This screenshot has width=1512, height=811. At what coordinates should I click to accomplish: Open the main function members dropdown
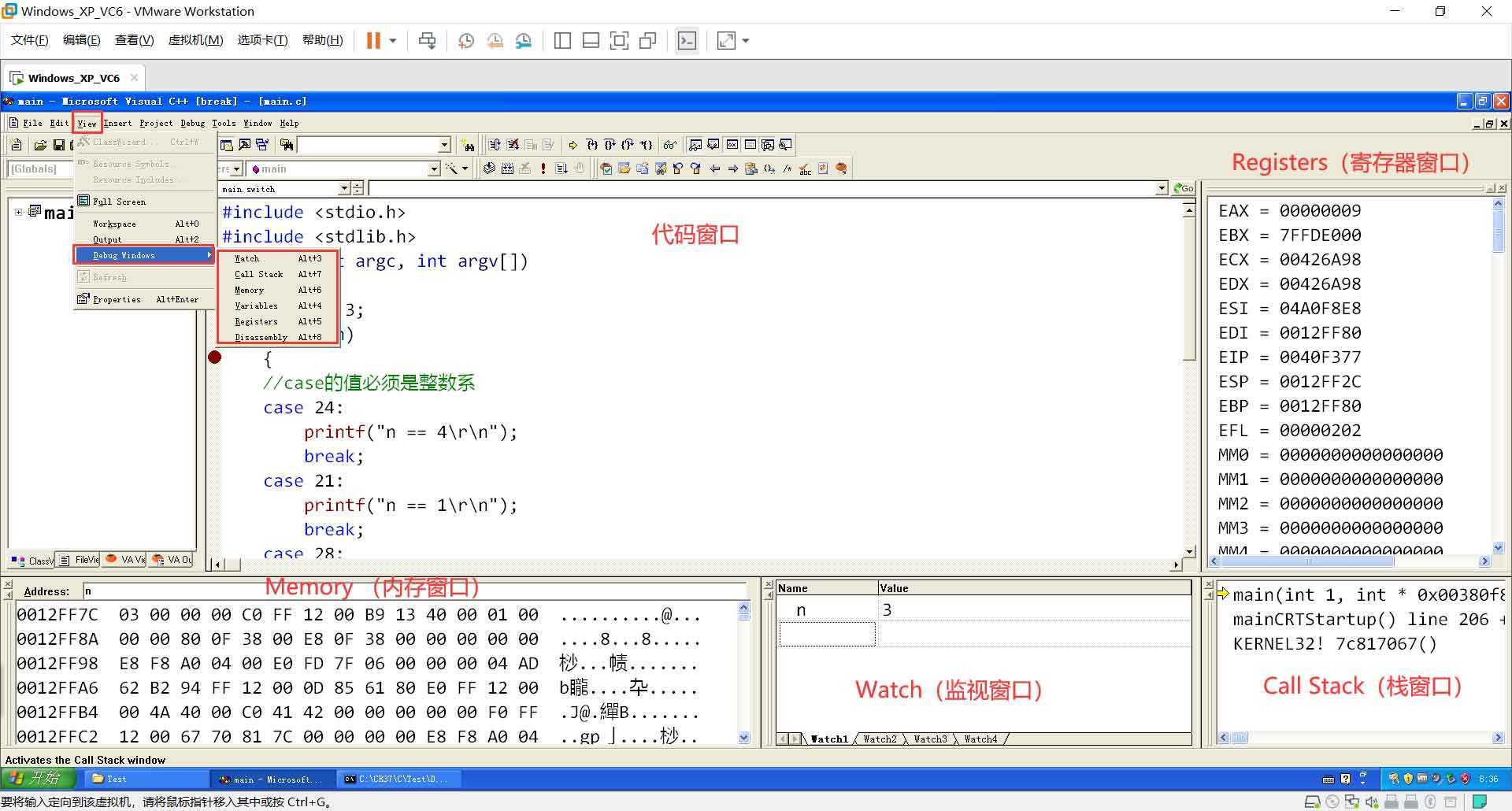(x=433, y=168)
